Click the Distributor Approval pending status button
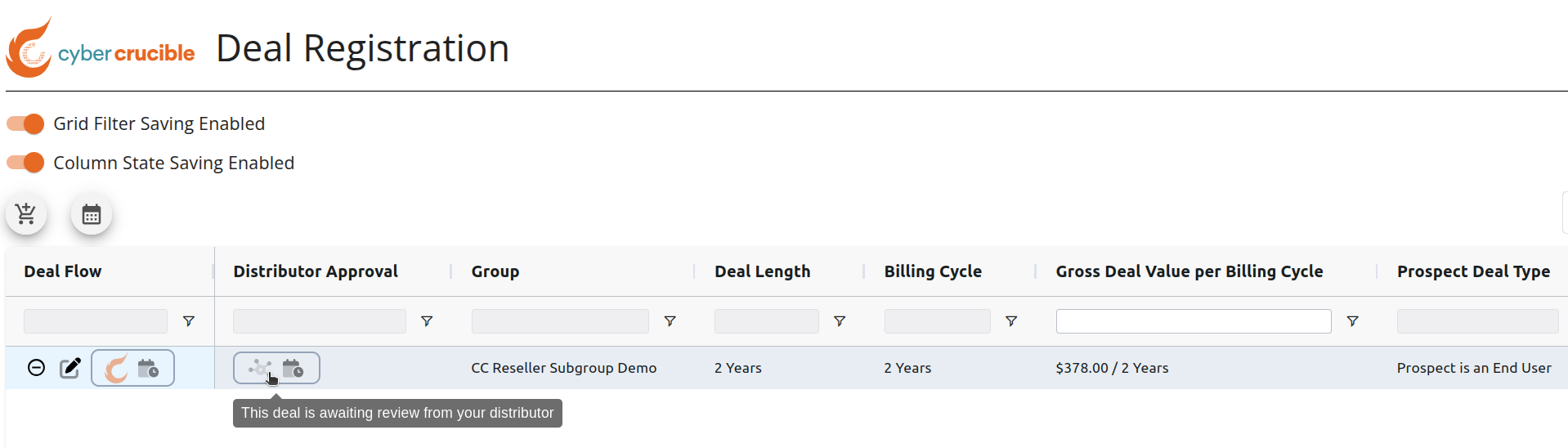1568x448 pixels. click(276, 368)
